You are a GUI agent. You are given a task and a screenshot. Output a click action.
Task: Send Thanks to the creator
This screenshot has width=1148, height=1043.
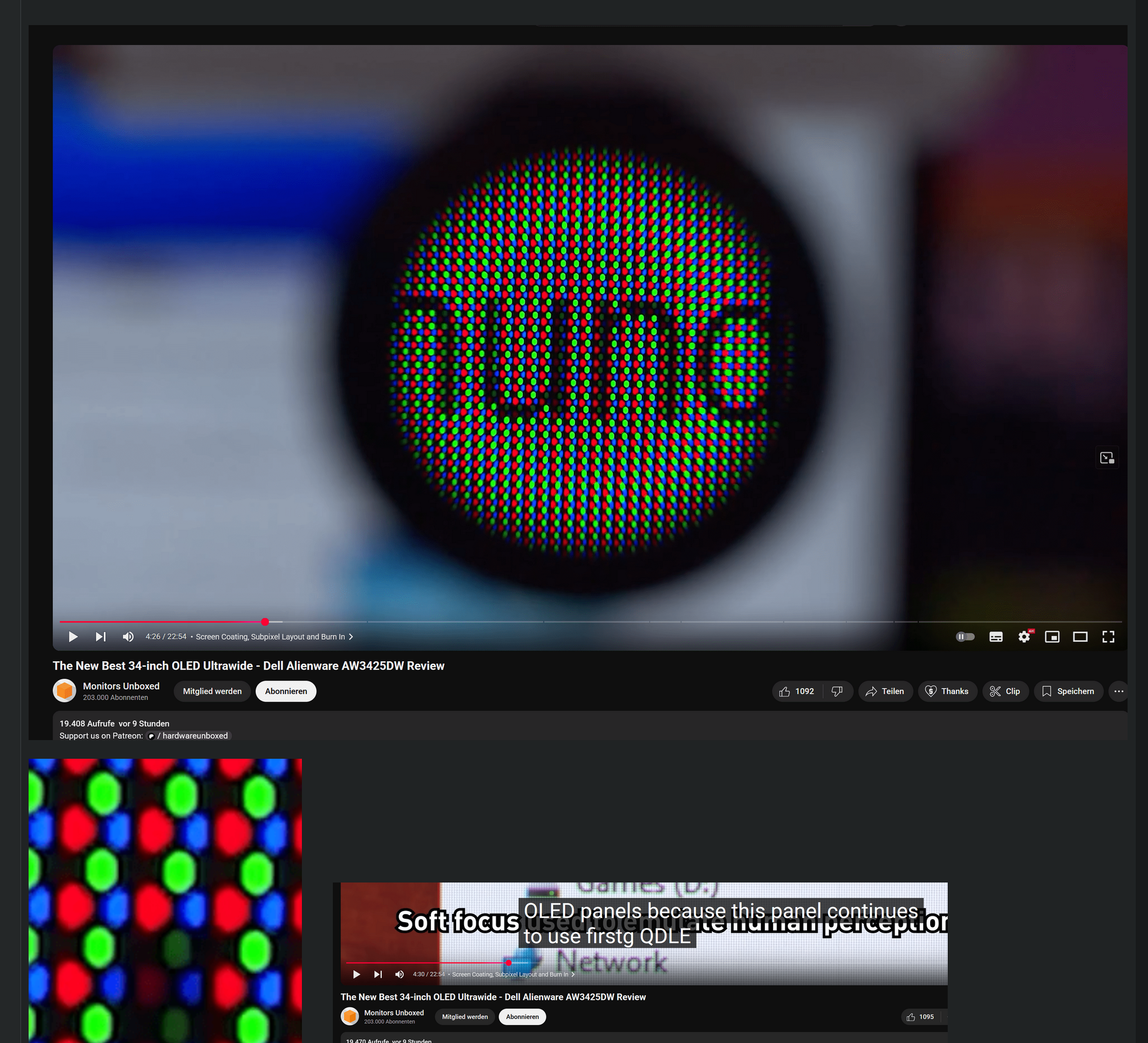pos(948,691)
